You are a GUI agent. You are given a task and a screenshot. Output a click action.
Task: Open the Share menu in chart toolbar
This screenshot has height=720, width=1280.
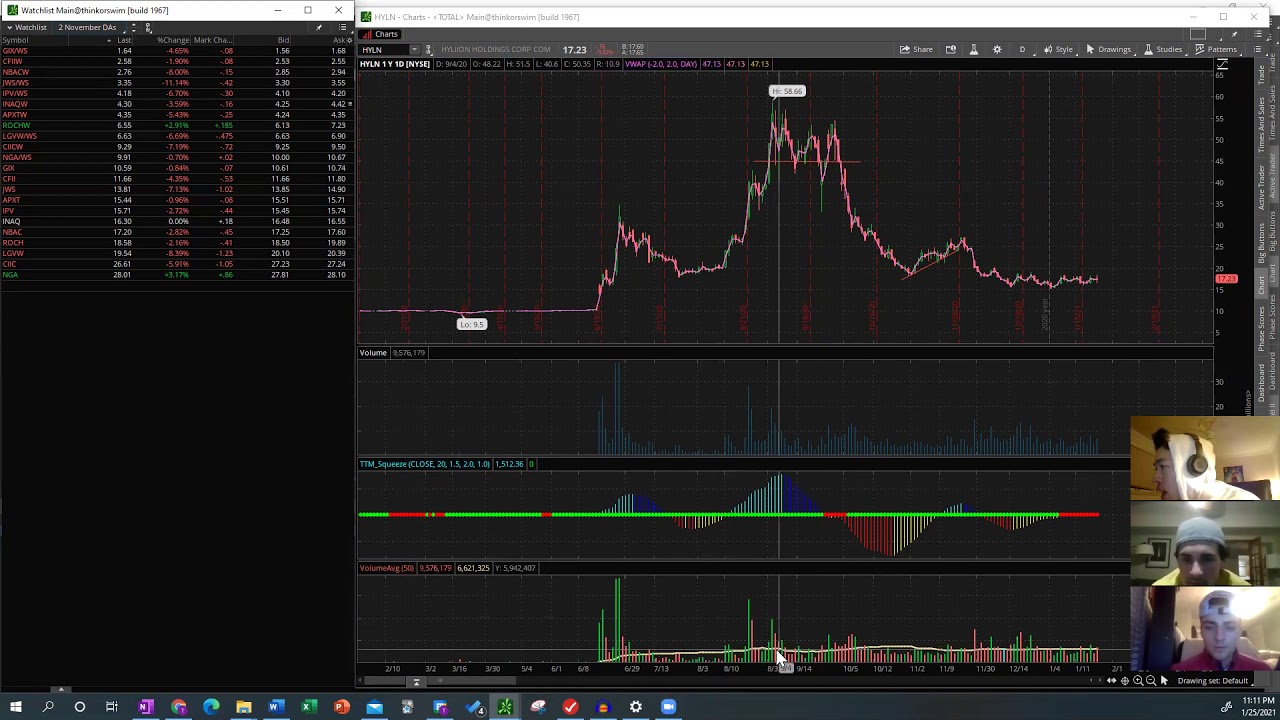pos(916,49)
